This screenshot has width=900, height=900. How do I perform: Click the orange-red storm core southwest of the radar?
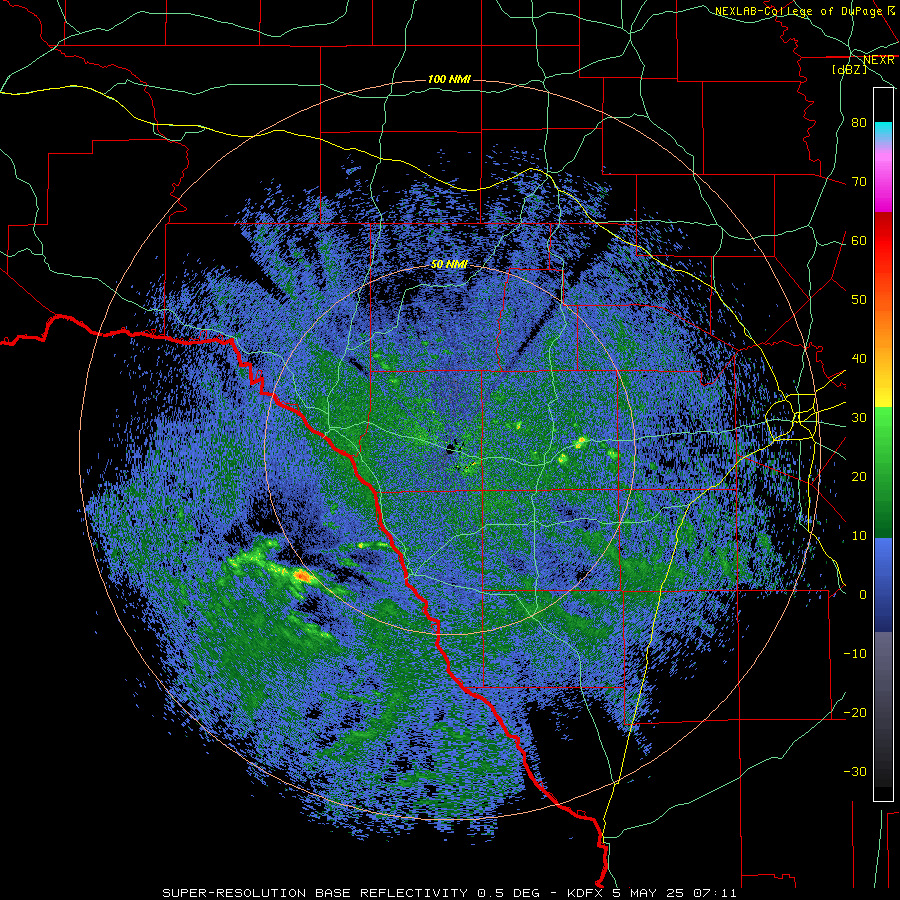(x=302, y=575)
